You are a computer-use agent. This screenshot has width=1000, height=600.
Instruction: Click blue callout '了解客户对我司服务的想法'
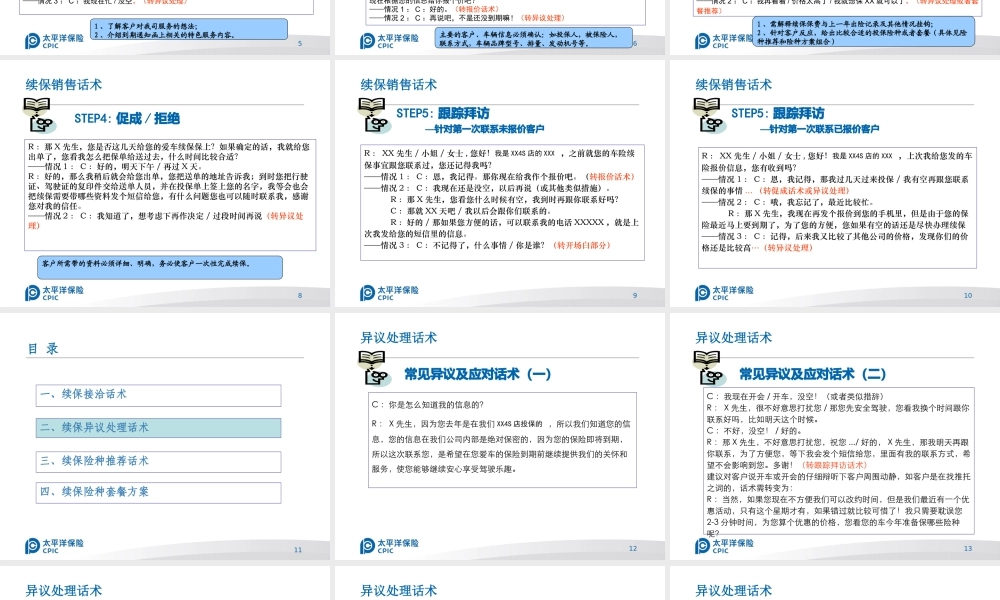189,29
